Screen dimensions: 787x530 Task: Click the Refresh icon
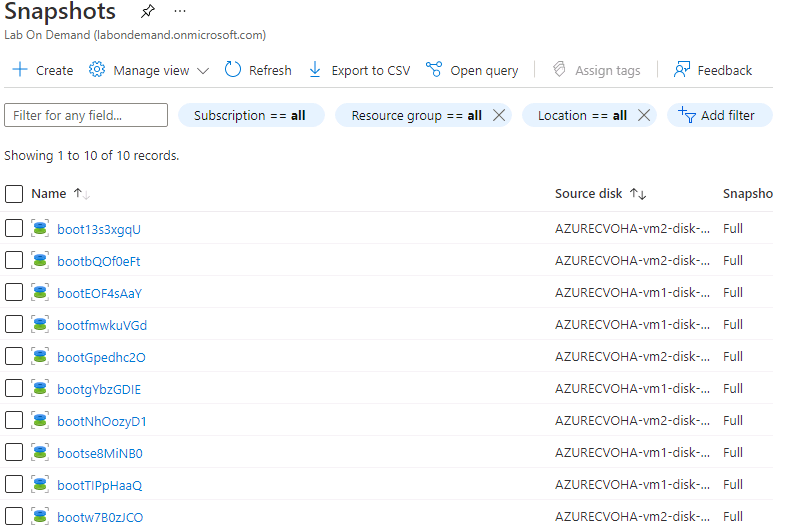point(233,70)
